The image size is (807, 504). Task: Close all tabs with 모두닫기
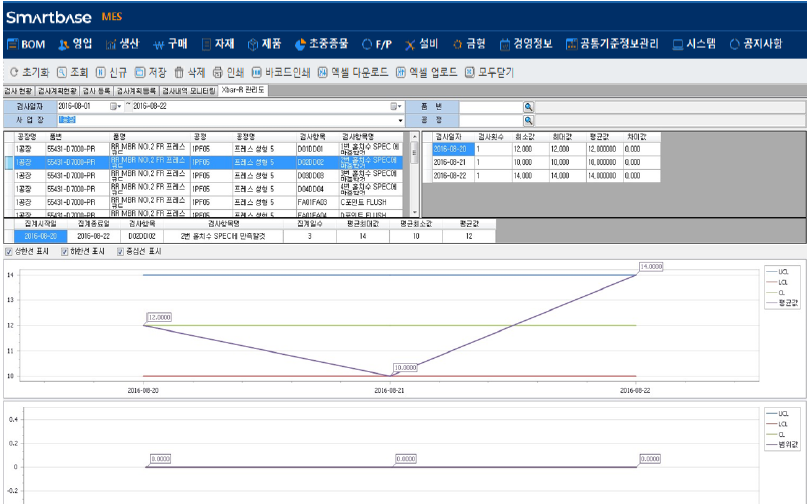tap(489, 73)
